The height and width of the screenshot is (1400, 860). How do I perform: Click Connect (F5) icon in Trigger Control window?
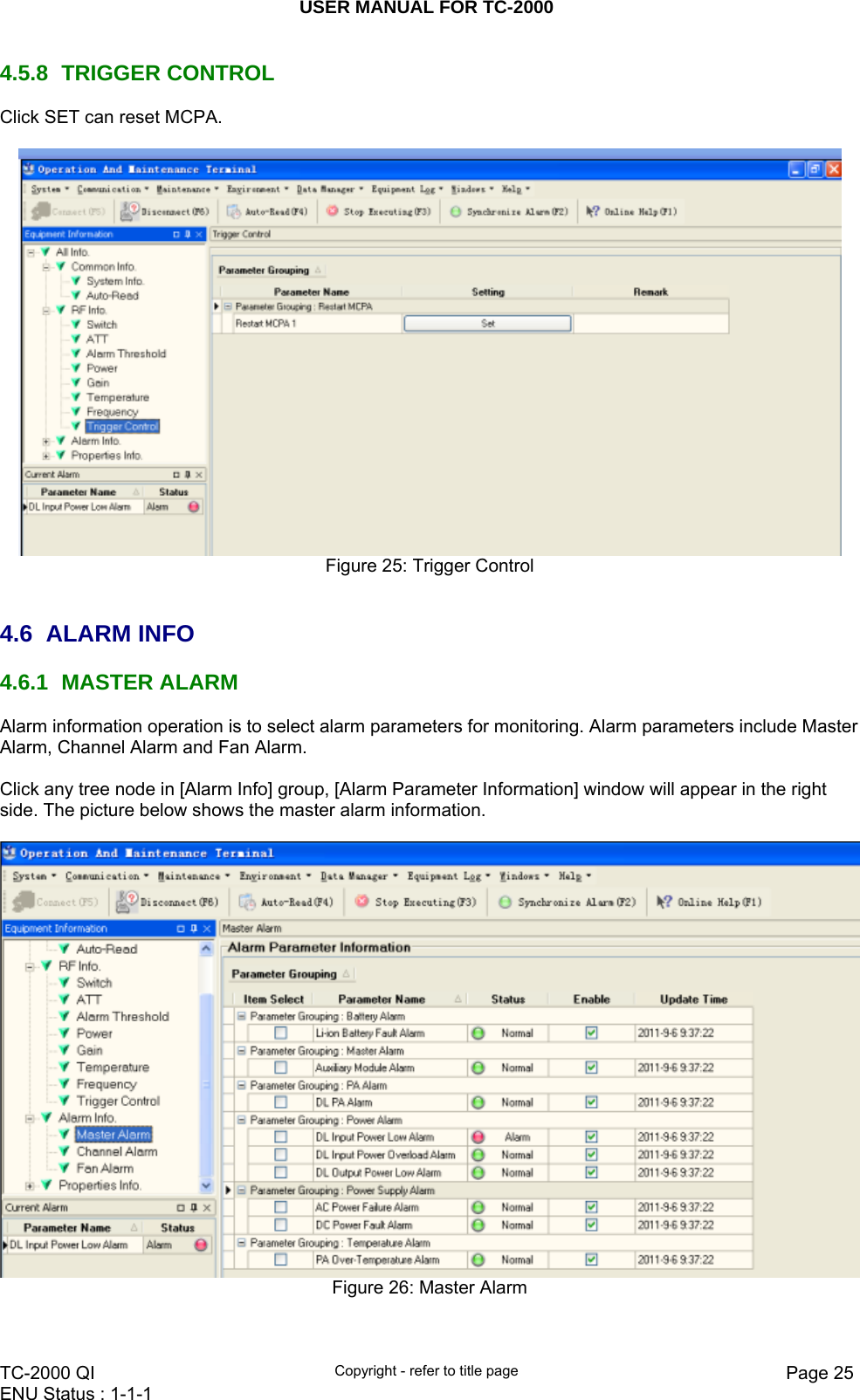click(40, 211)
